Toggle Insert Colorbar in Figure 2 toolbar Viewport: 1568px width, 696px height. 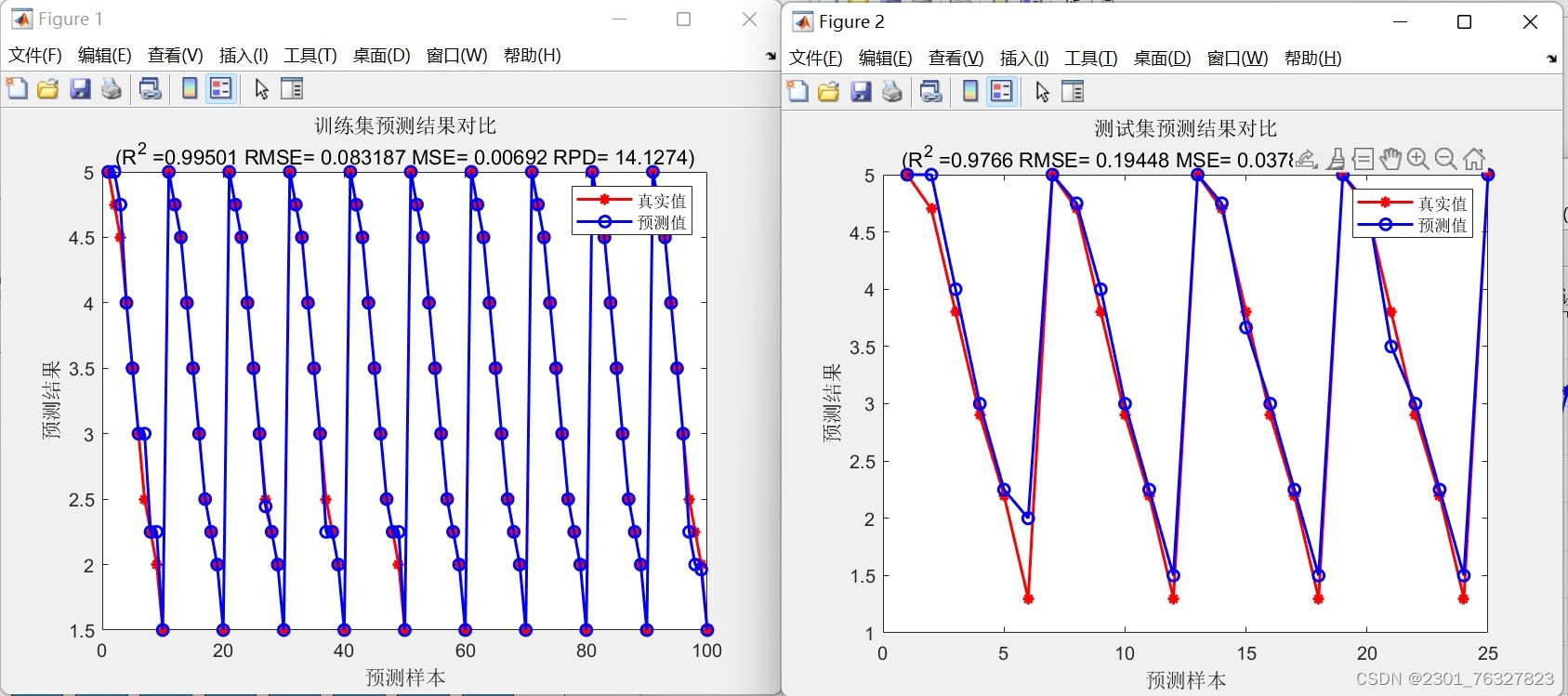coord(970,92)
